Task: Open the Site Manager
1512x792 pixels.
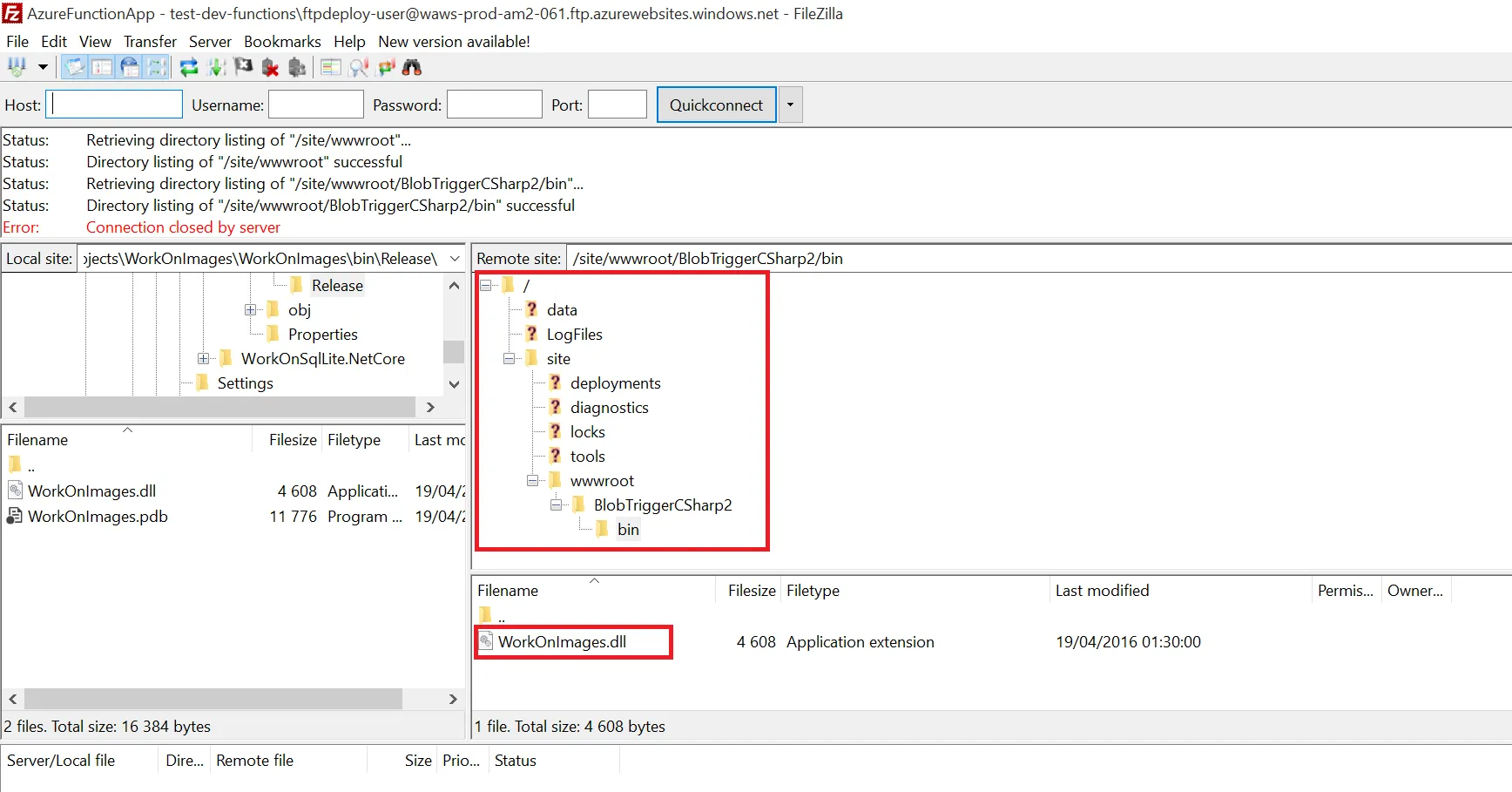Action: tap(17, 67)
